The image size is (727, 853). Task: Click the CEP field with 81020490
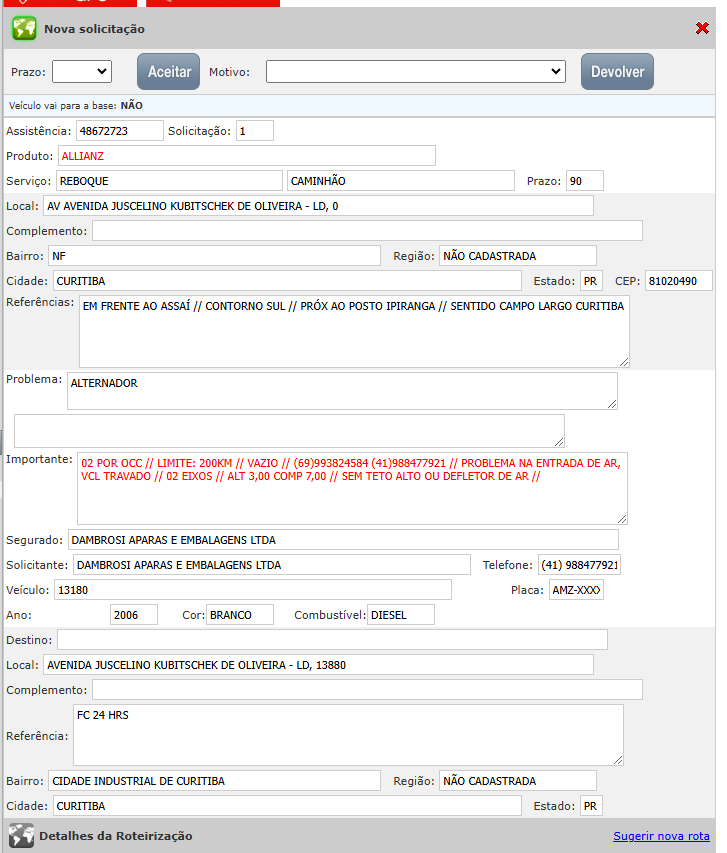(x=679, y=281)
